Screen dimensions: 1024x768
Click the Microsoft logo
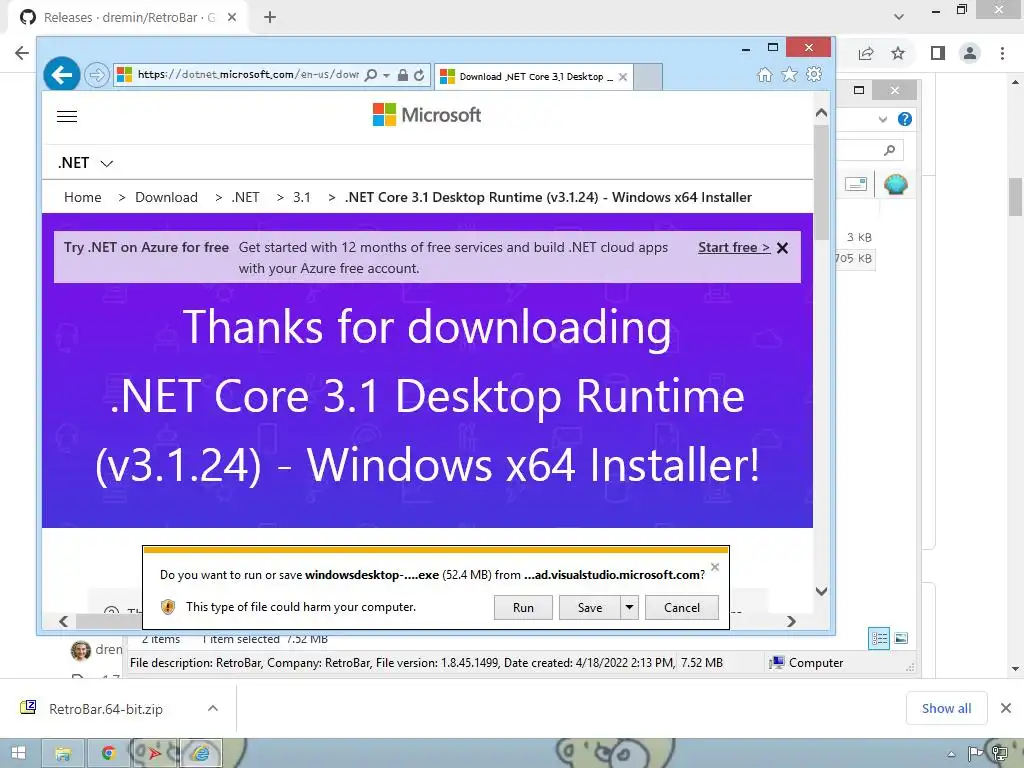(x=427, y=115)
